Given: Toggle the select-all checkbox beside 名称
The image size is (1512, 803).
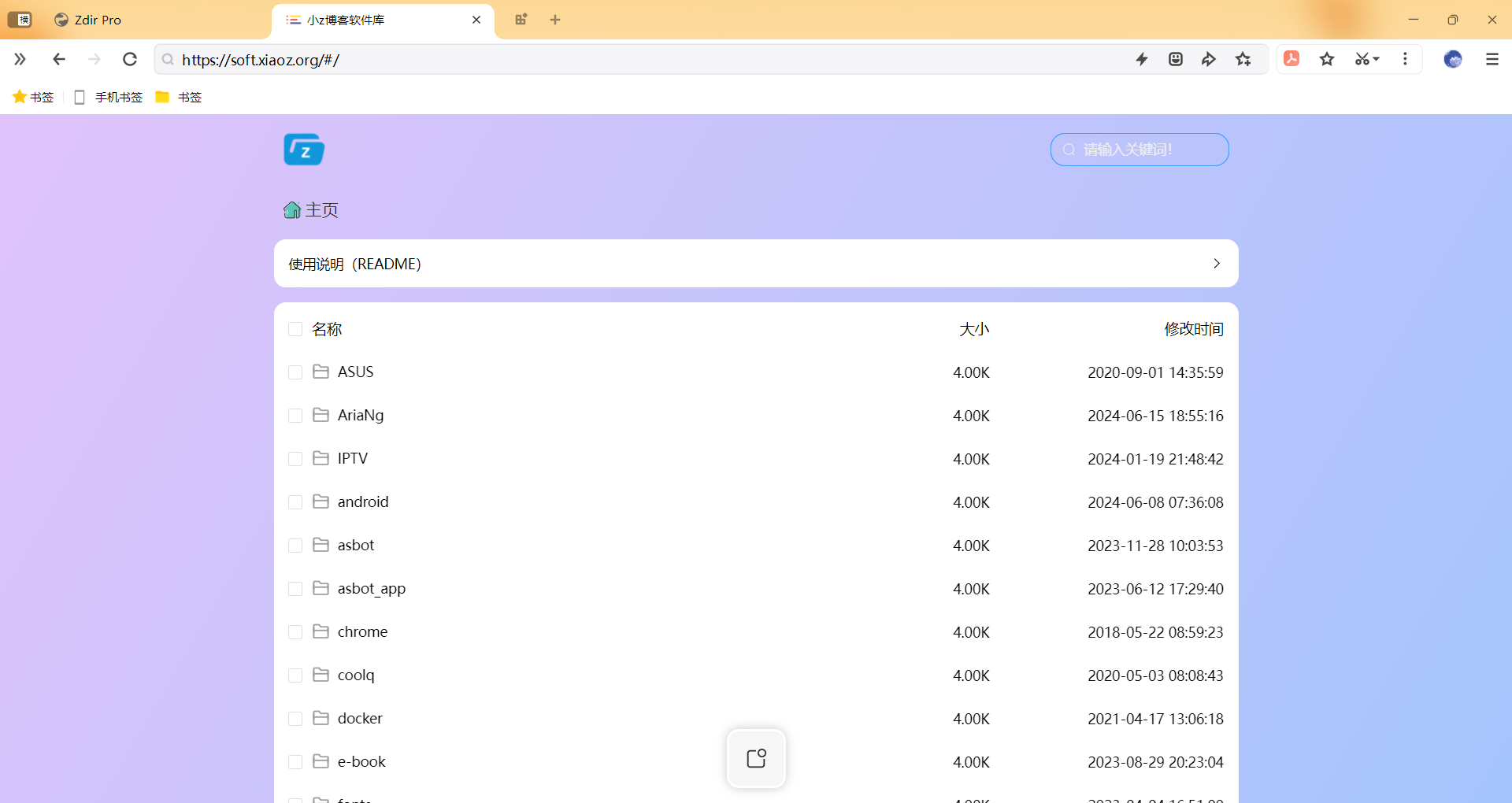Looking at the screenshot, I should click(x=295, y=329).
